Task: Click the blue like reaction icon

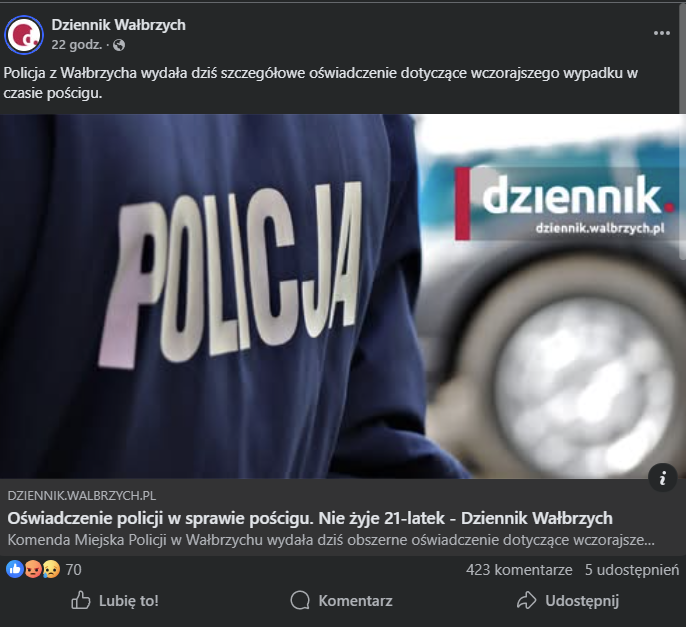Action: coord(15,569)
